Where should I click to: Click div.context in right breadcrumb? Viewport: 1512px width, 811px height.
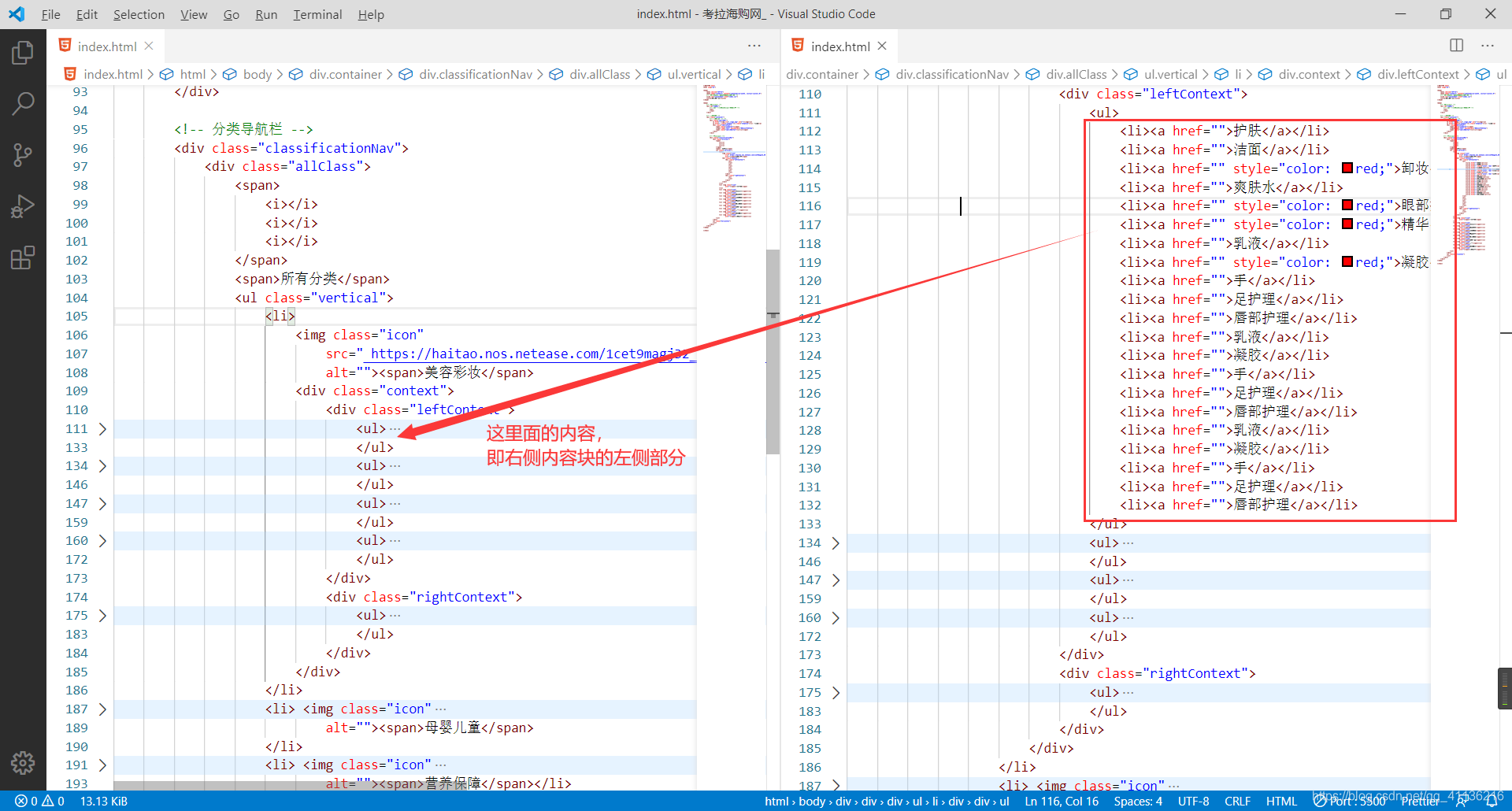click(x=1309, y=74)
